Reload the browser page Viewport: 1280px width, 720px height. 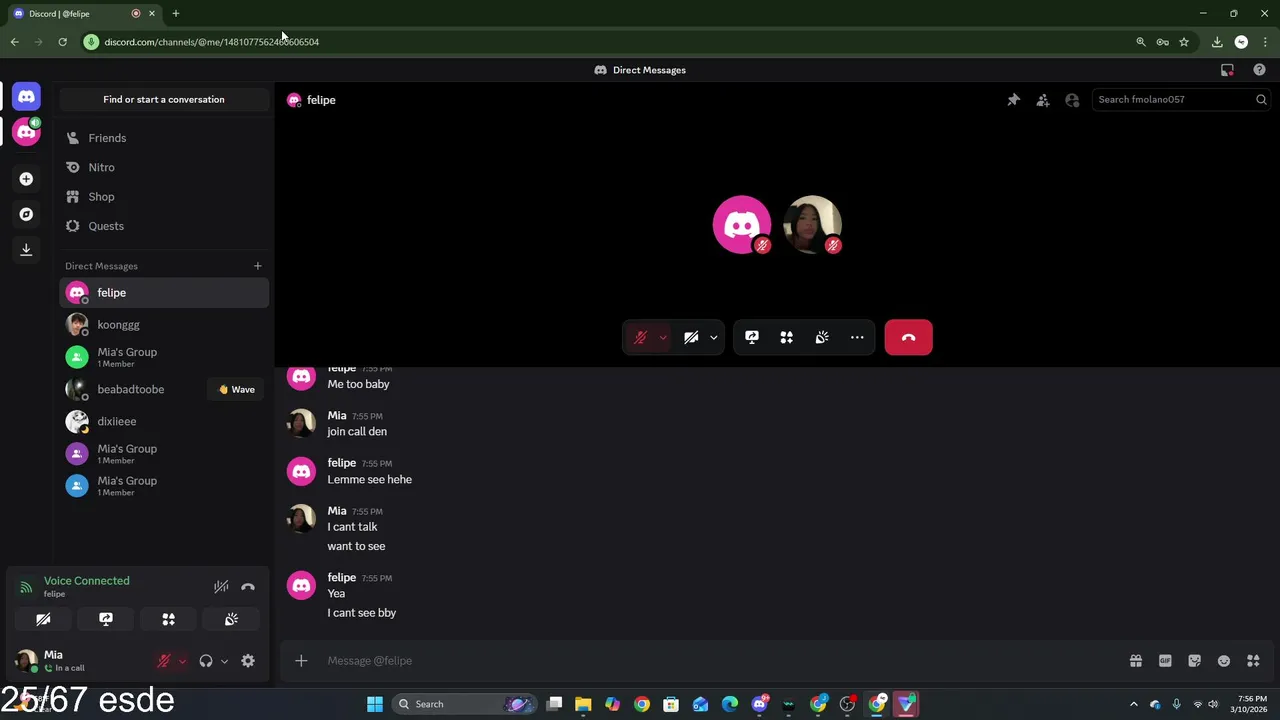click(62, 42)
